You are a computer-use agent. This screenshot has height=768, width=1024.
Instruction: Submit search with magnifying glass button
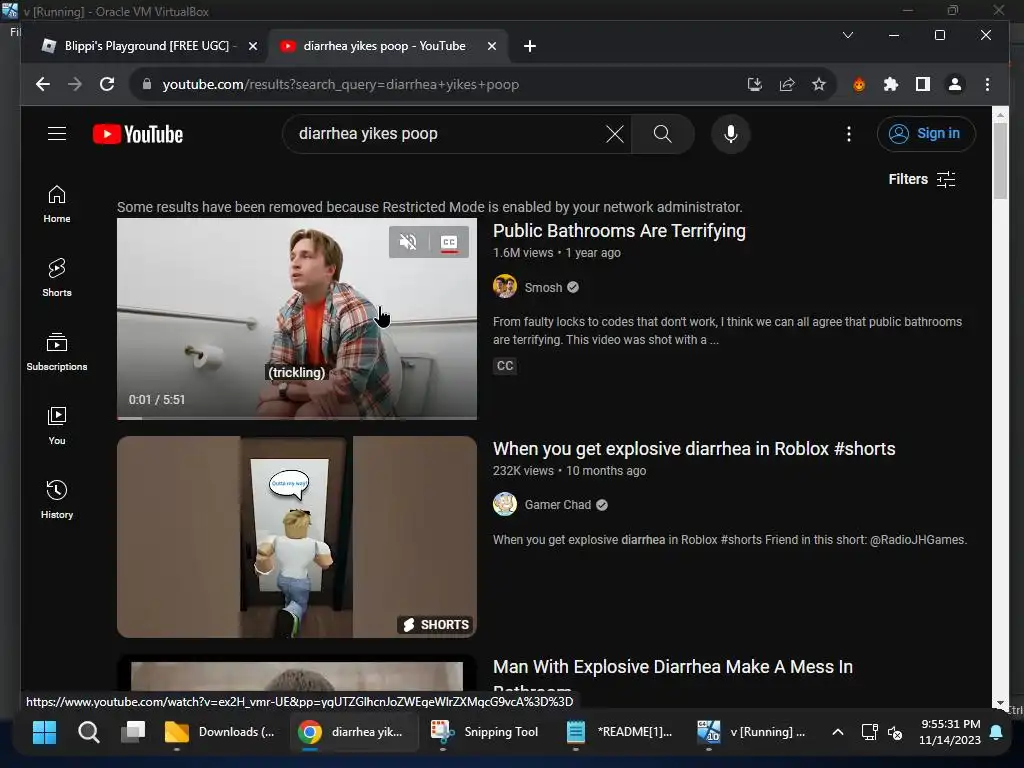point(662,134)
